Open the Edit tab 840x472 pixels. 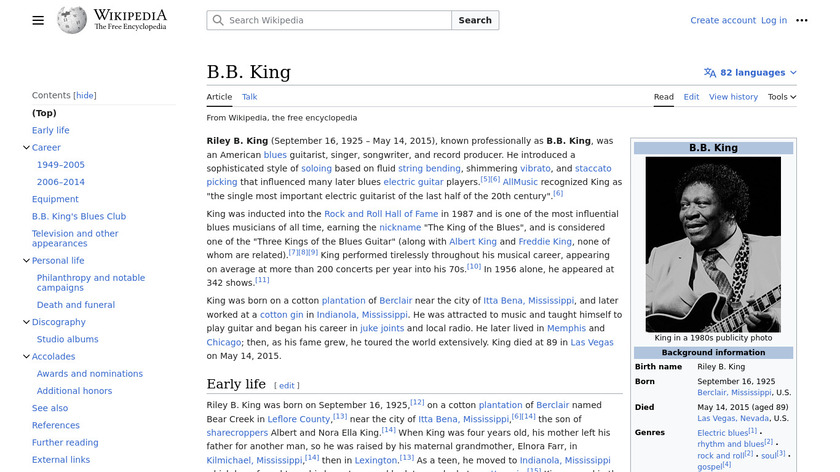click(x=691, y=97)
